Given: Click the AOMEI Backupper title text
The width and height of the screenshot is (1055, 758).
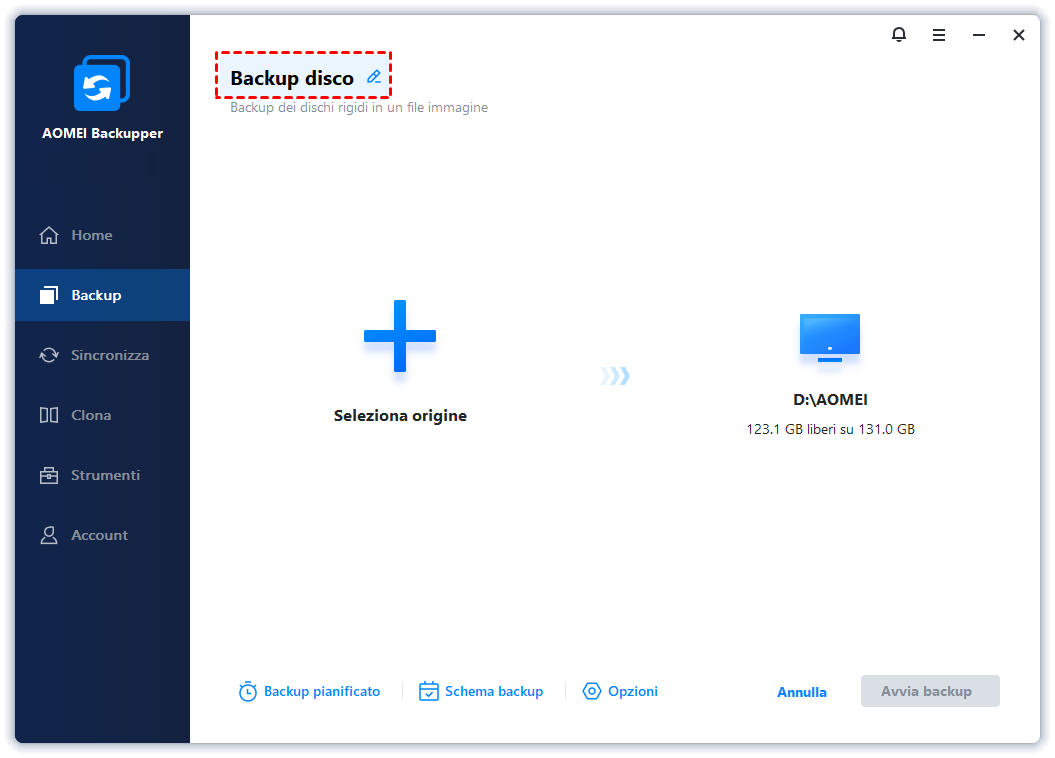Looking at the screenshot, I should [x=102, y=133].
